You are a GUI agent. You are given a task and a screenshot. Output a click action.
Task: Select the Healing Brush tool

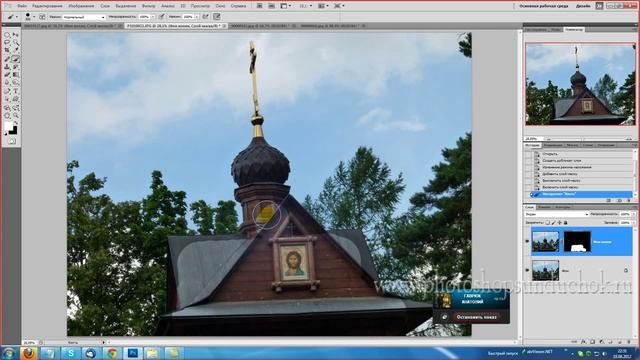(7, 58)
